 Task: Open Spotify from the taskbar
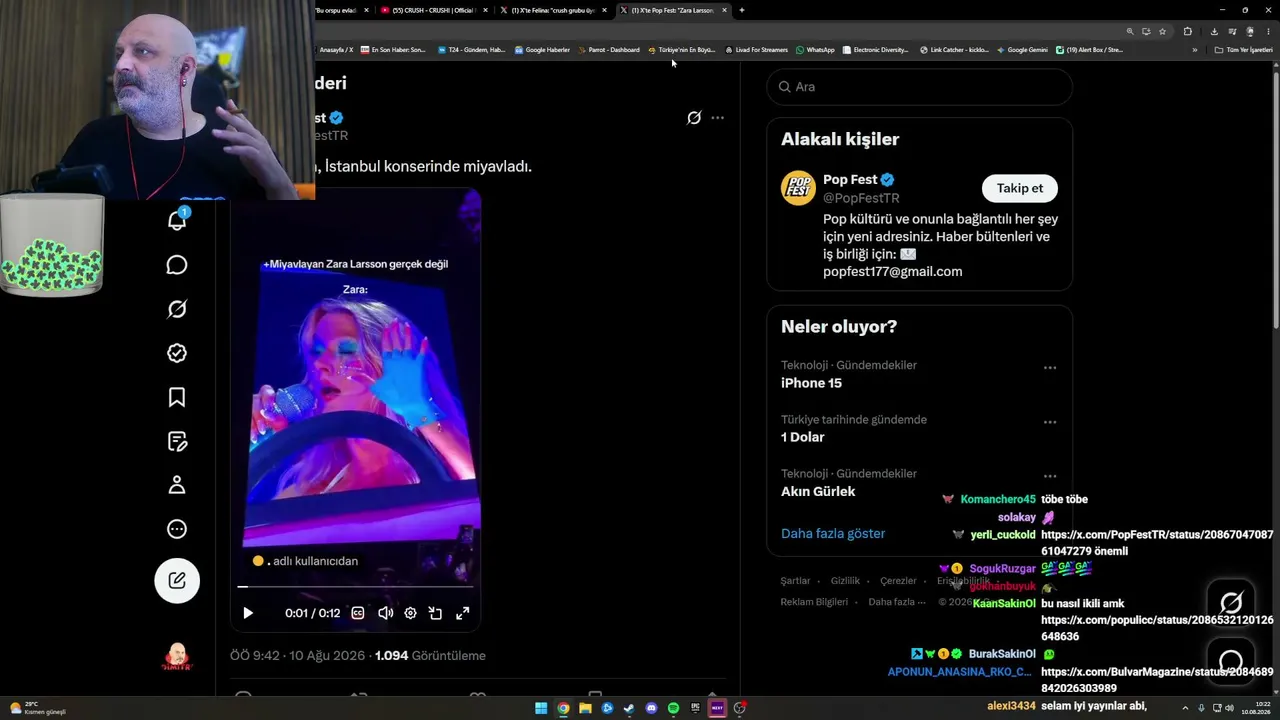click(x=673, y=708)
